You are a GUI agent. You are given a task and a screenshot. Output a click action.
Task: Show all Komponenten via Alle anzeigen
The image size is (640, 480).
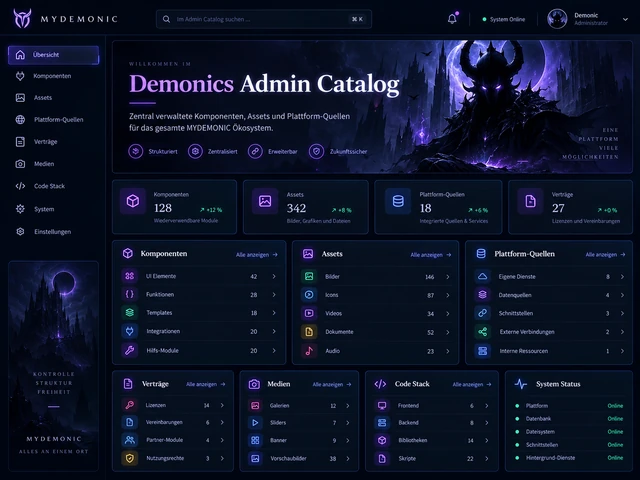pyautogui.click(x=257, y=255)
